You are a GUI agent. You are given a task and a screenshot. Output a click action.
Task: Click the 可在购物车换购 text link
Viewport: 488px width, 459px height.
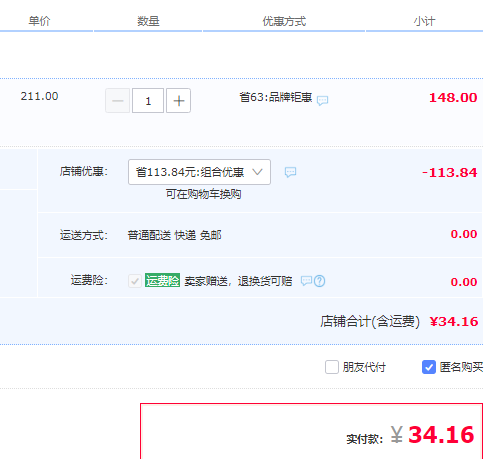[203, 194]
